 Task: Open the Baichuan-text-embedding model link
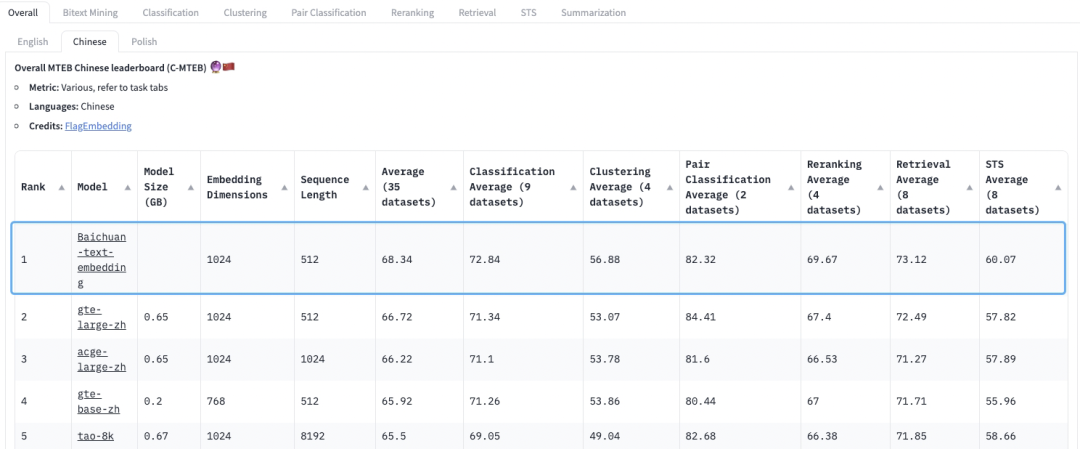point(102,260)
